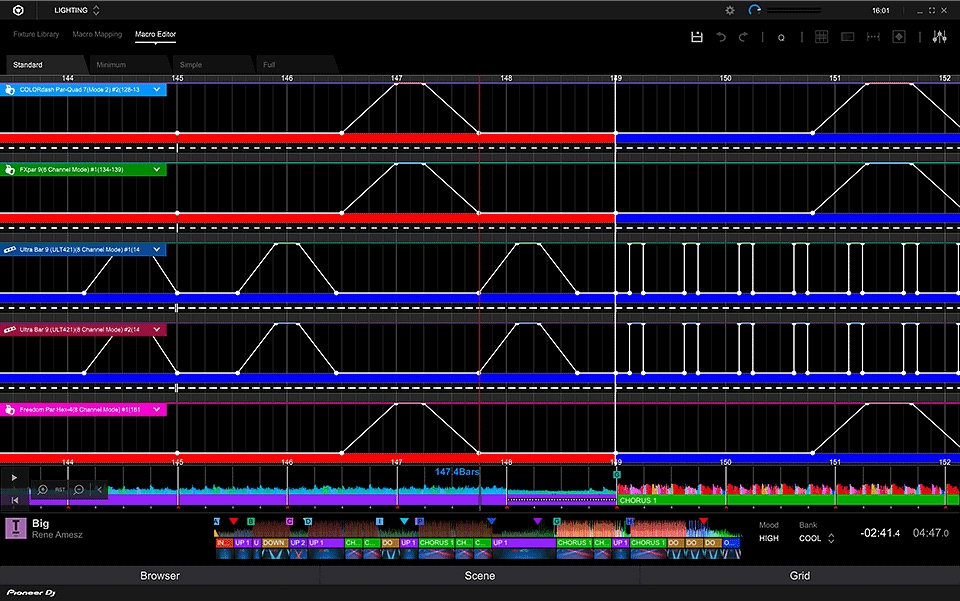Click the blue color strip of FXpar 9 track
The image size is (960, 601).
(x=788, y=218)
